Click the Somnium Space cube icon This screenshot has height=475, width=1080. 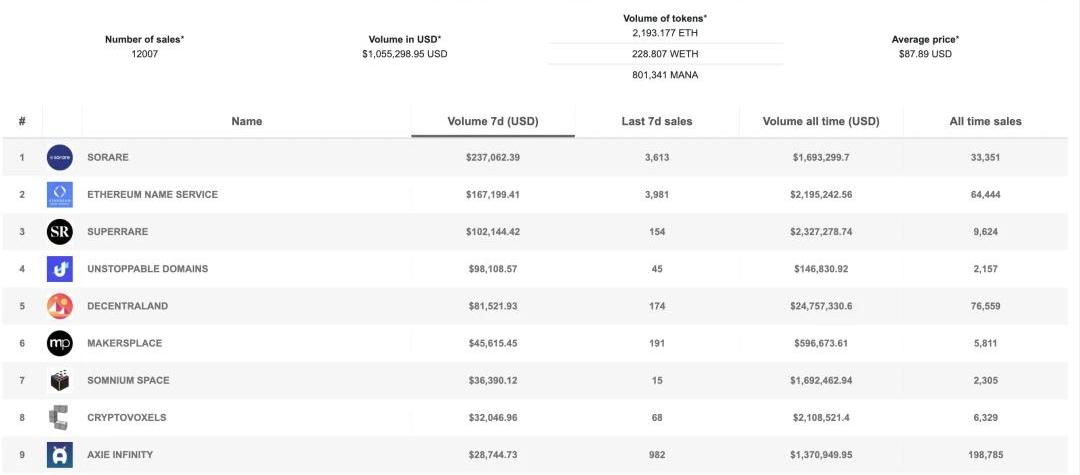click(60, 380)
